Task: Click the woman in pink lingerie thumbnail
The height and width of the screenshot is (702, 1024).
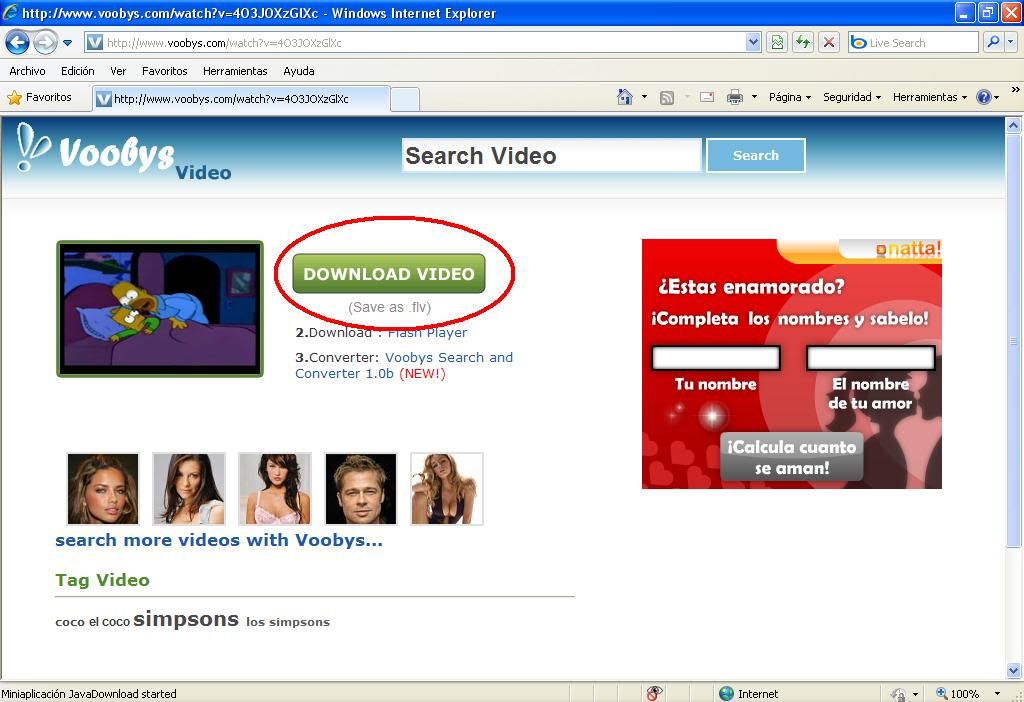Action: click(275, 489)
